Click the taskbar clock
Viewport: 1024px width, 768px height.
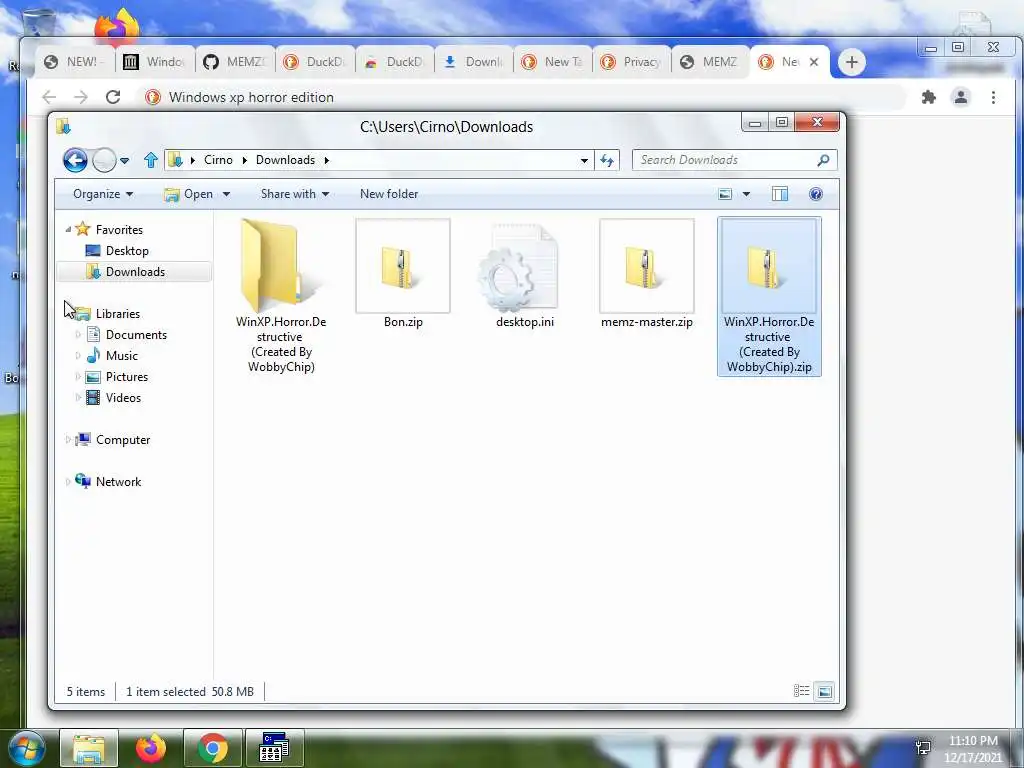(x=973, y=749)
